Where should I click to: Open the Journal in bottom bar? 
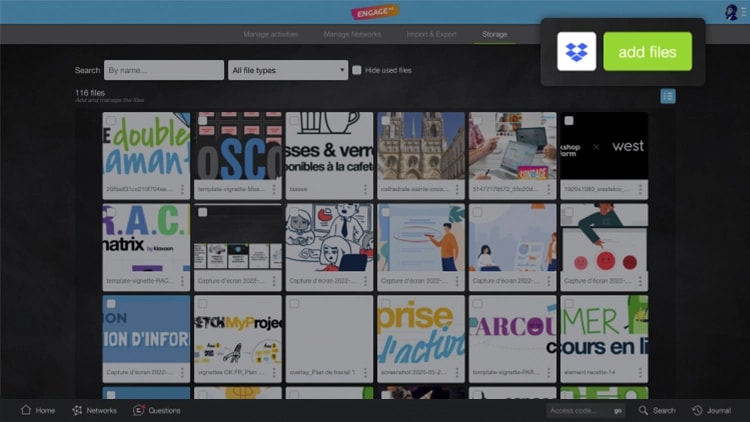711,411
